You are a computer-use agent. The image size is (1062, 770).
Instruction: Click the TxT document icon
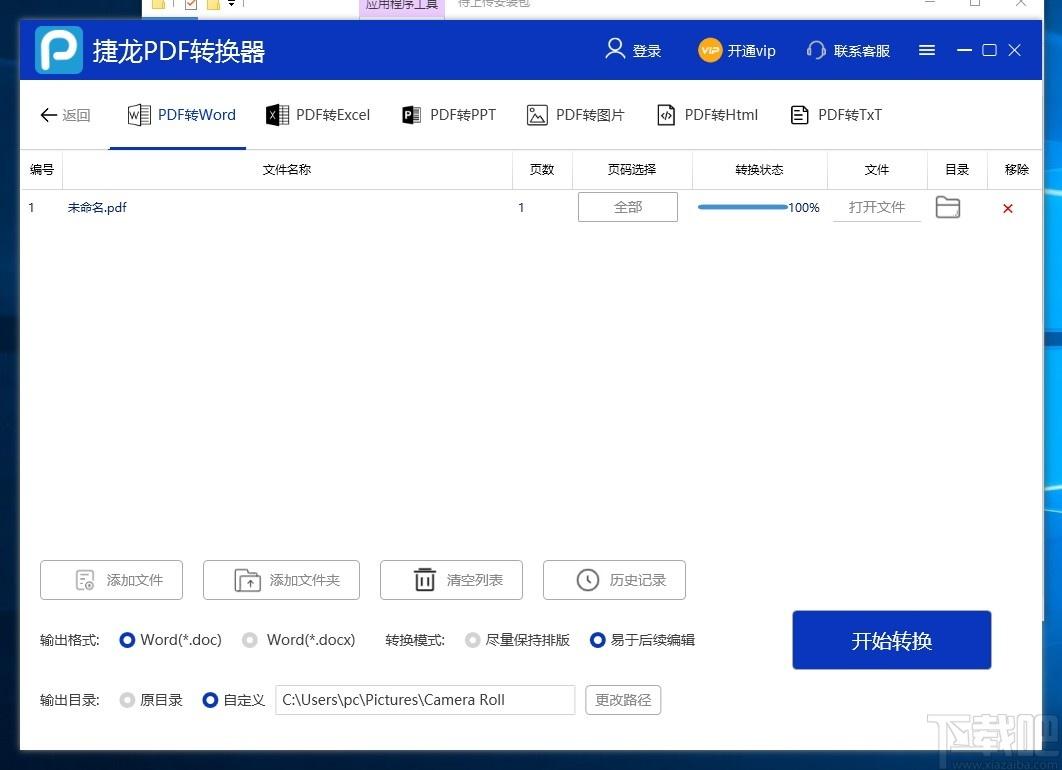coord(799,115)
